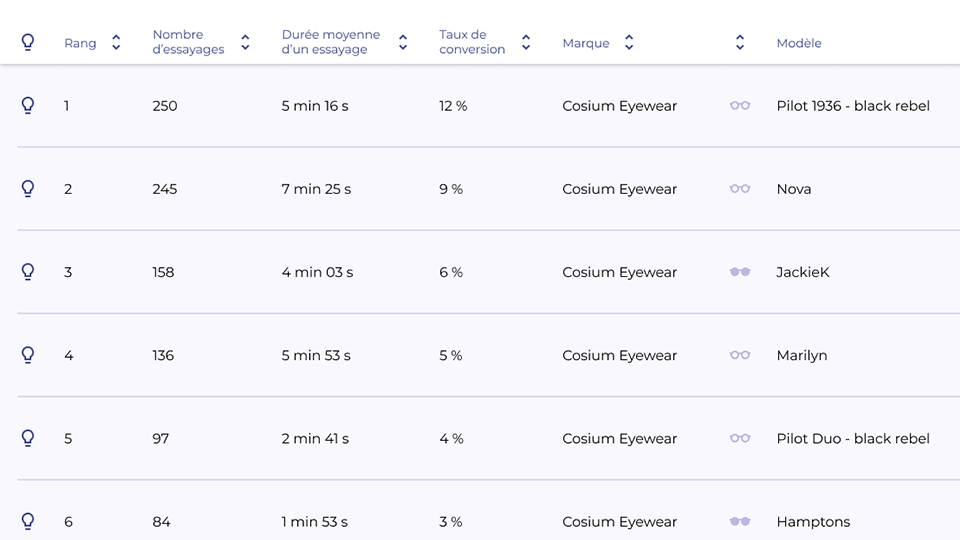Click conversion rate 5 %
This screenshot has height=540, width=960.
[451, 356]
